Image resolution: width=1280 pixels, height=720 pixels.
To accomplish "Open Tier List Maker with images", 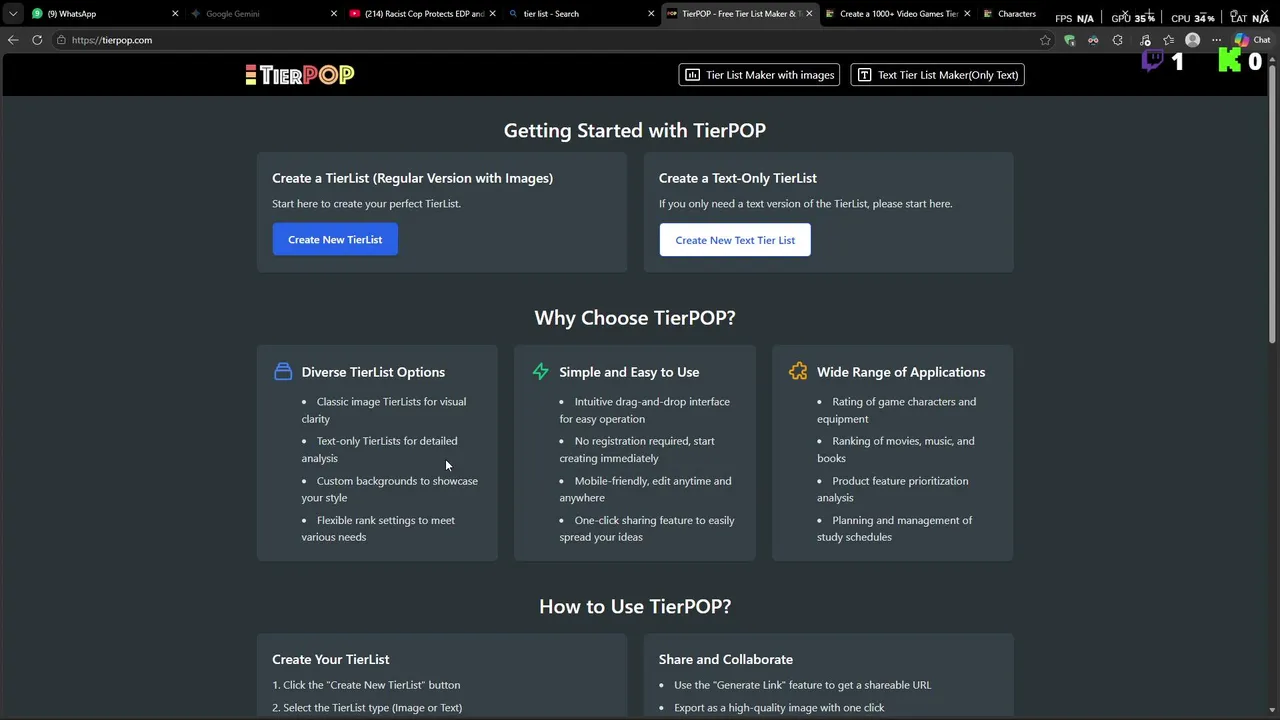I will coord(760,75).
